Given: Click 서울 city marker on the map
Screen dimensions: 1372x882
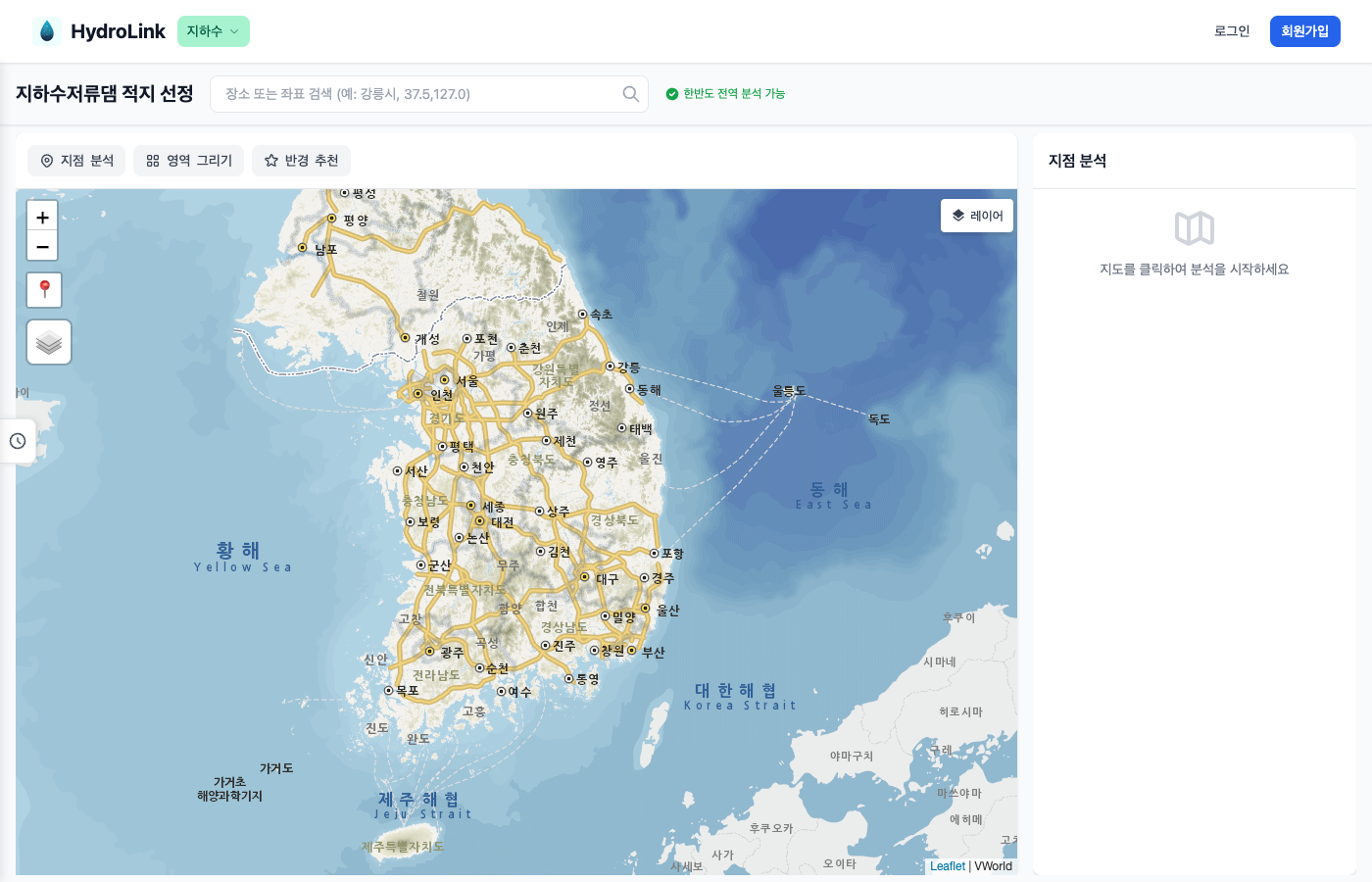Looking at the screenshot, I should point(445,380).
